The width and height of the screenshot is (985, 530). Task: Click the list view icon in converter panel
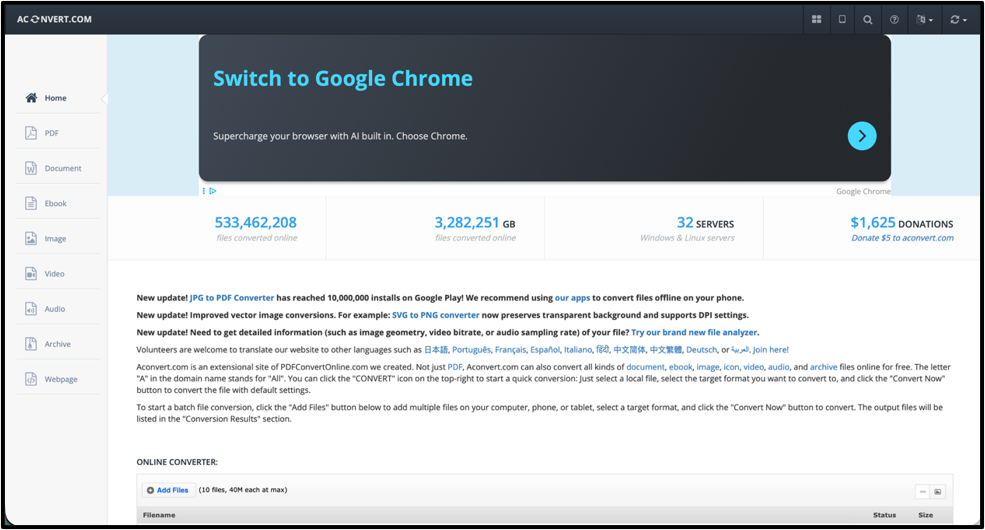(923, 492)
